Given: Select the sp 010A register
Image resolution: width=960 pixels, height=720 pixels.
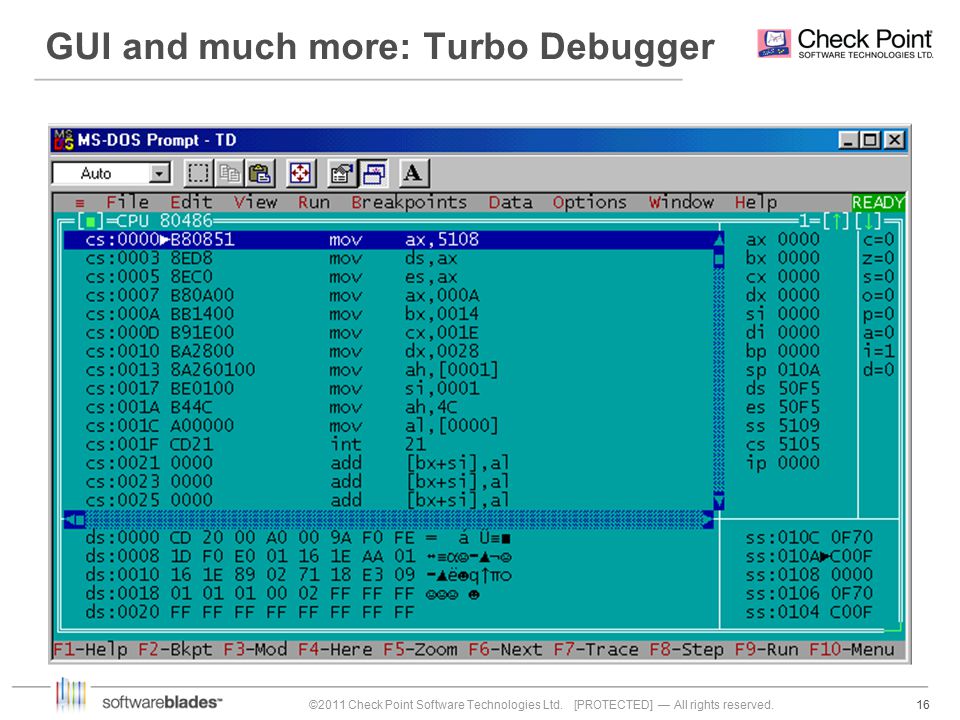Looking at the screenshot, I should click(782, 370).
